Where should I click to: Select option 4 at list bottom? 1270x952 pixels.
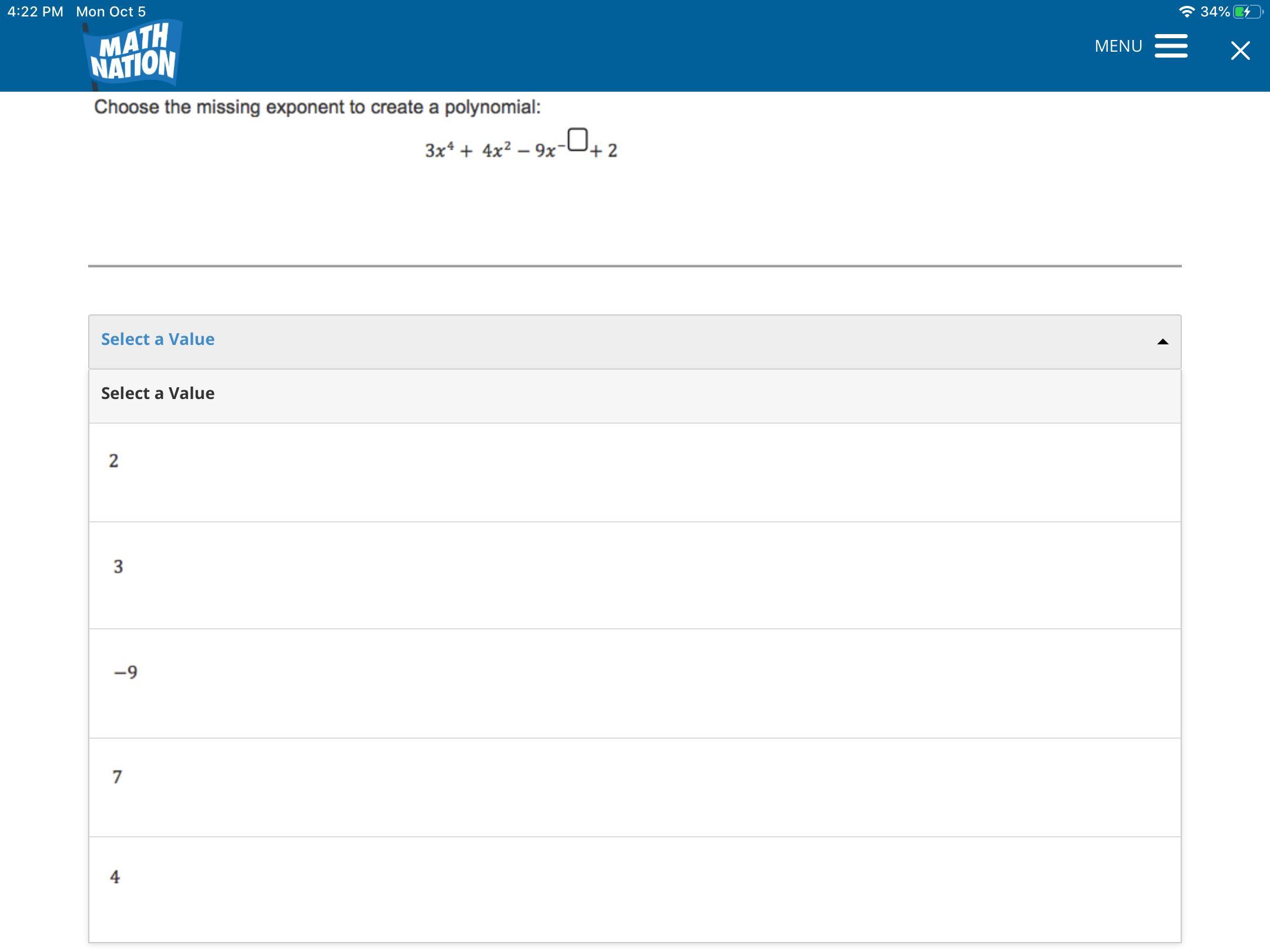115,877
